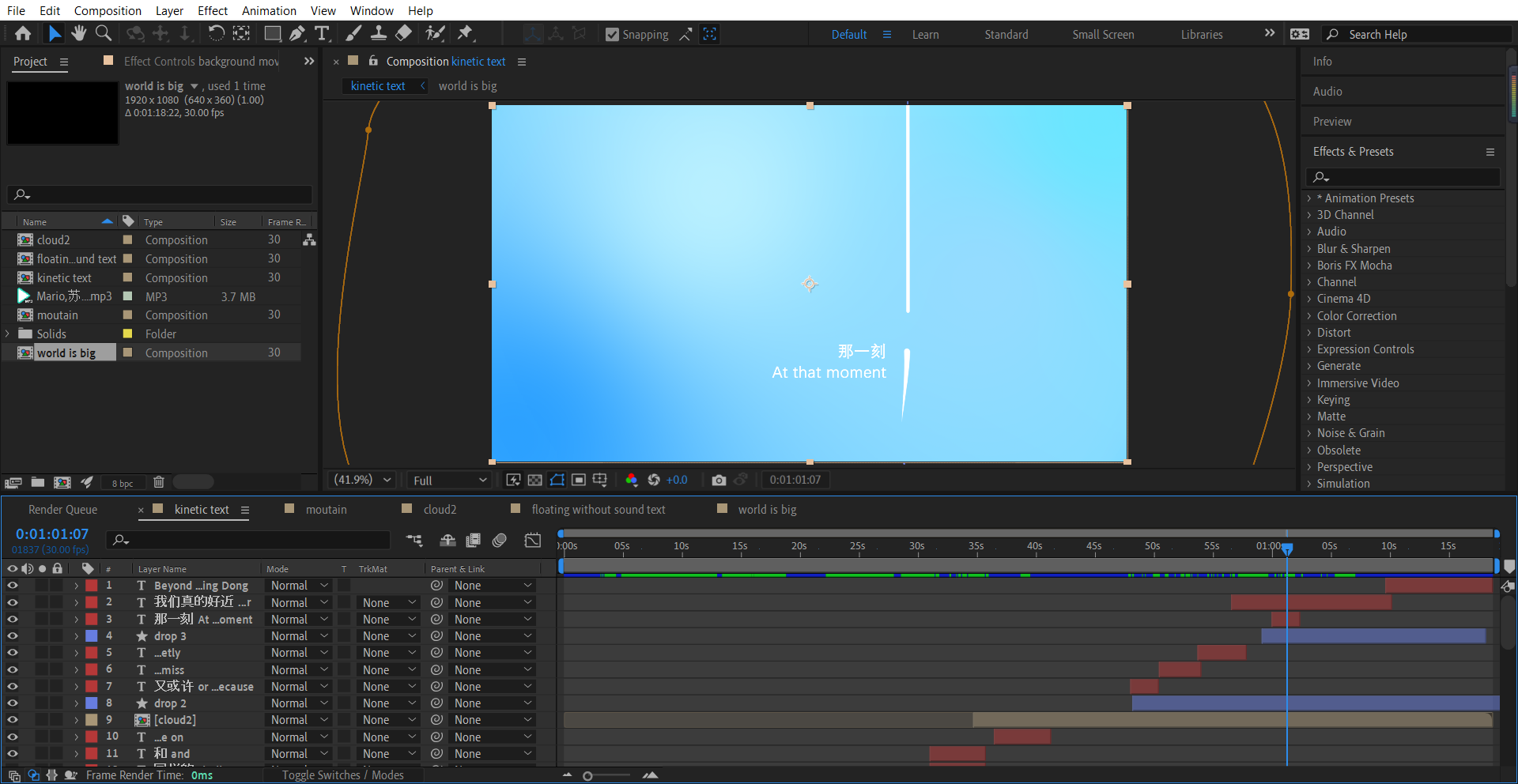Select the Clone Stamp tool
The width and height of the screenshot is (1518, 784).
(379, 33)
